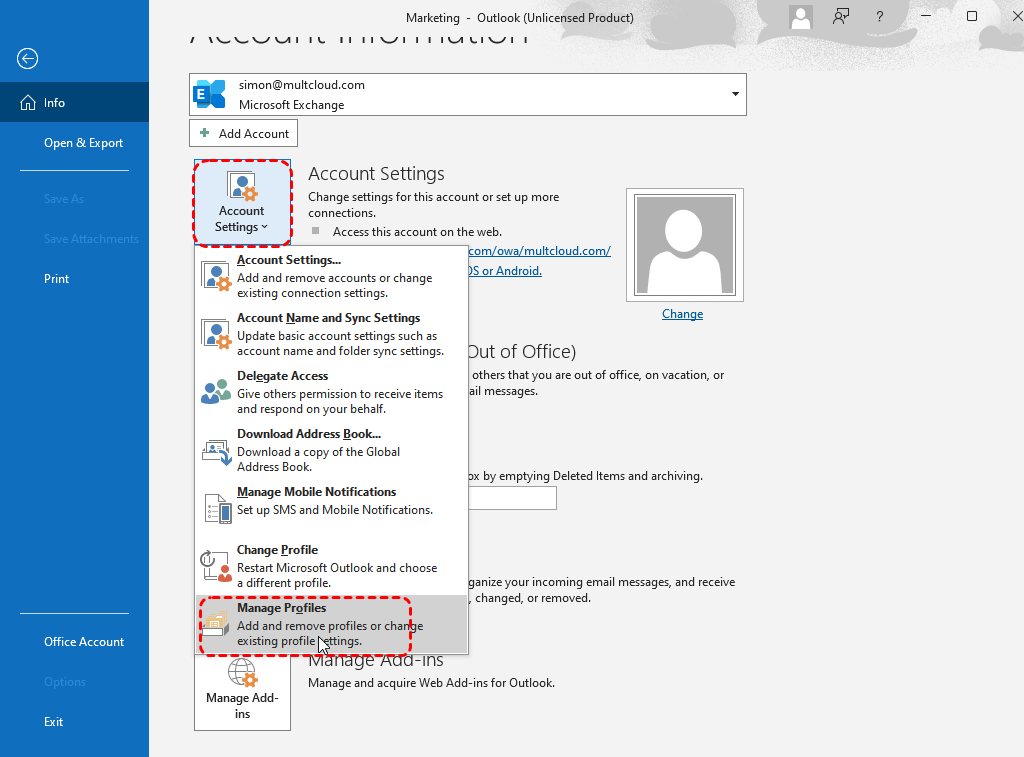Open the iOS or Android link
The image size is (1024, 757).
click(x=505, y=270)
